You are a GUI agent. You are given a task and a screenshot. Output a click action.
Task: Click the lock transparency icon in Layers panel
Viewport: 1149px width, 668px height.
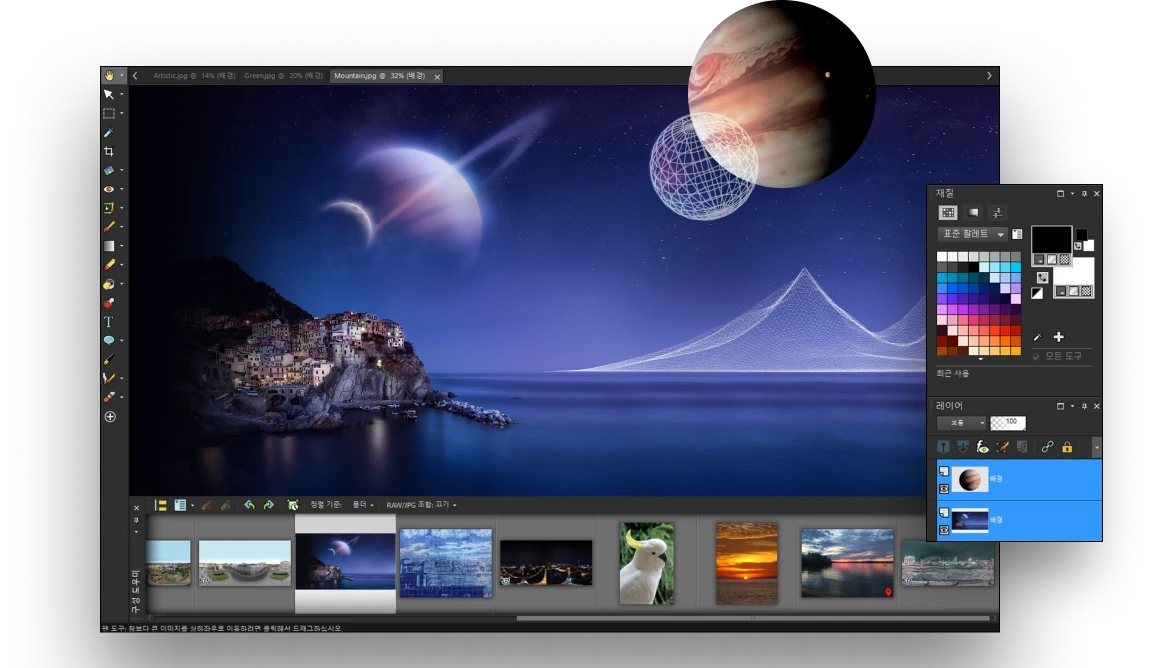point(1067,446)
